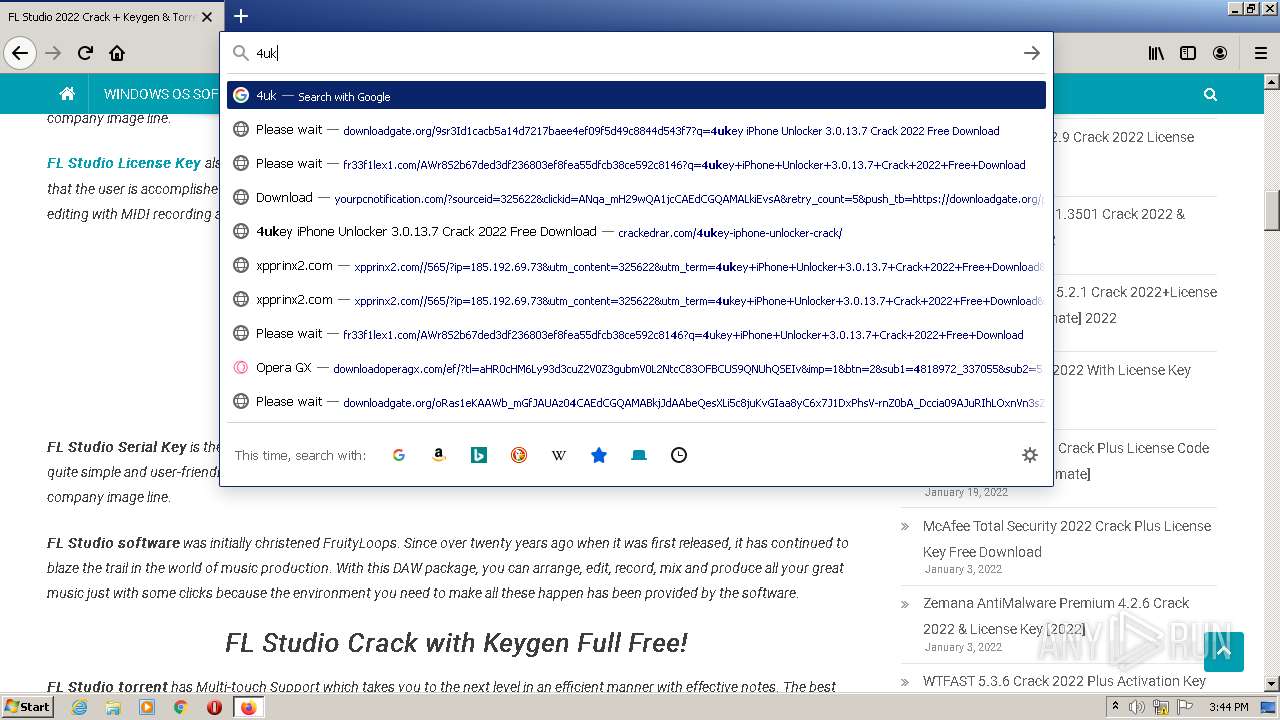Open the Firefox hamburger menu
1280x720 pixels.
coord(1261,53)
